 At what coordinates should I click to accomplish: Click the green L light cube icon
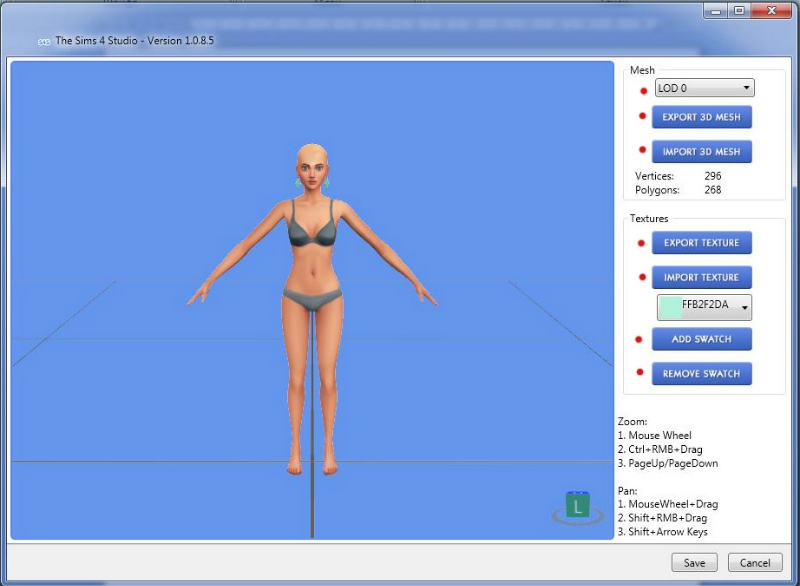578,506
